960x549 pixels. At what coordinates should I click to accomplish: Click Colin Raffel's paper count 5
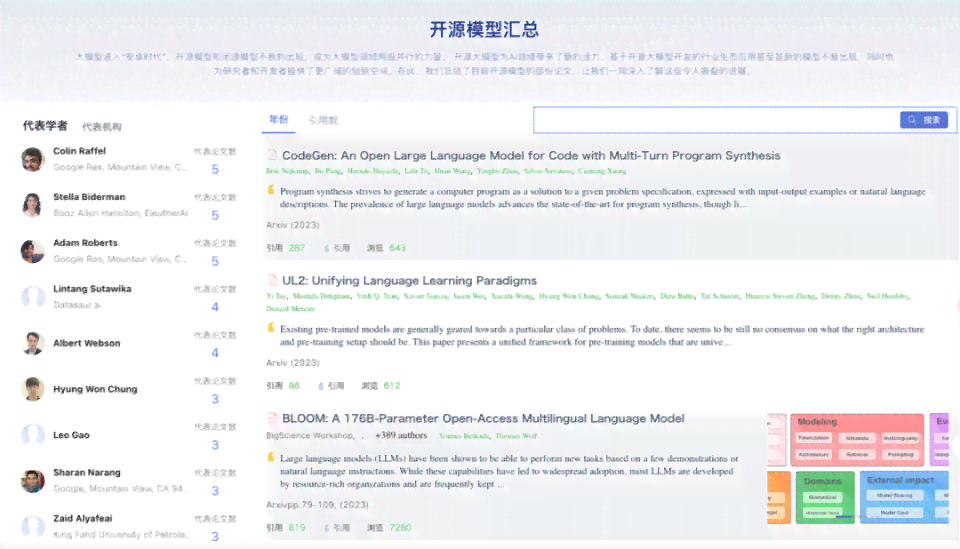coord(215,170)
